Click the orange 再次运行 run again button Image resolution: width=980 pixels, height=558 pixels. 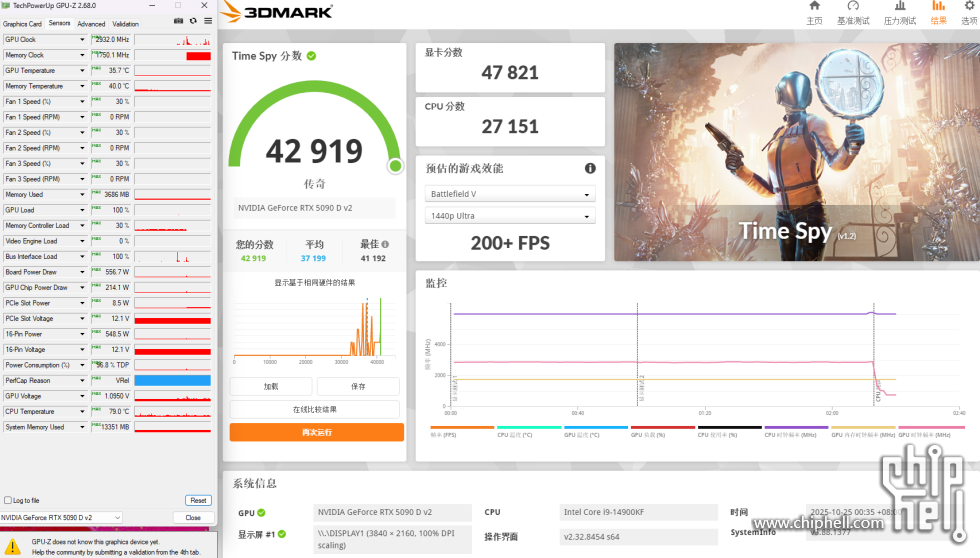pos(316,432)
